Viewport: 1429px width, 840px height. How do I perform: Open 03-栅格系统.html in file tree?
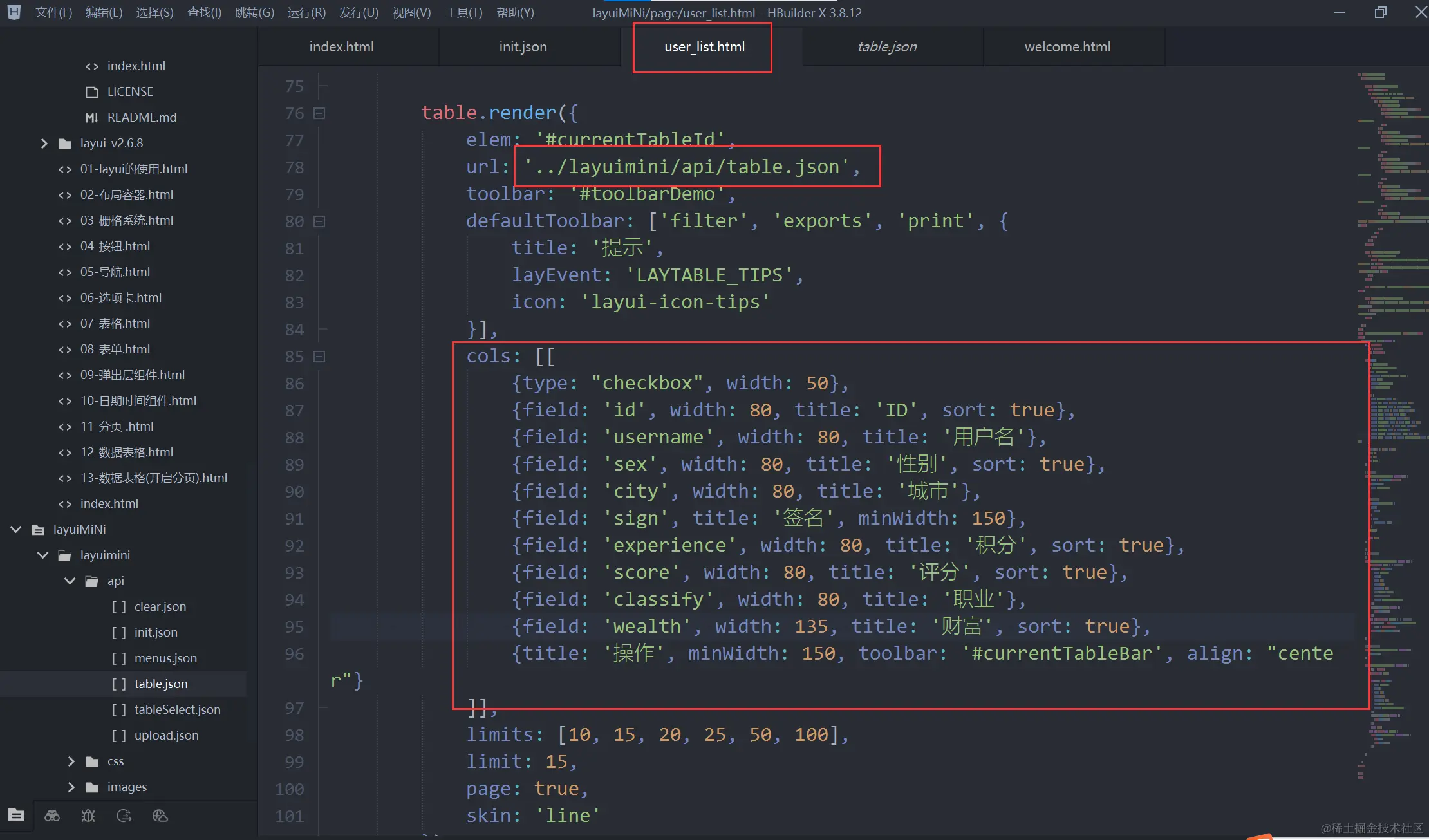click(x=127, y=220)
